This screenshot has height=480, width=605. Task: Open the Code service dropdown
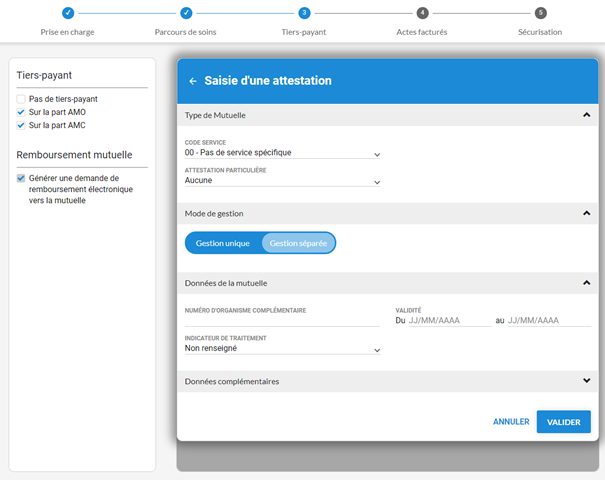point(283,154)
